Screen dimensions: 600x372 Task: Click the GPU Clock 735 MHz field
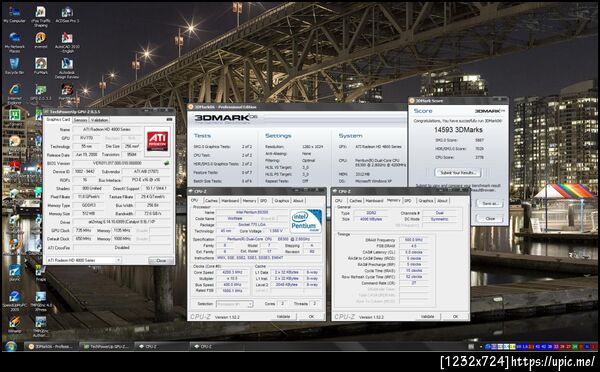82,230
